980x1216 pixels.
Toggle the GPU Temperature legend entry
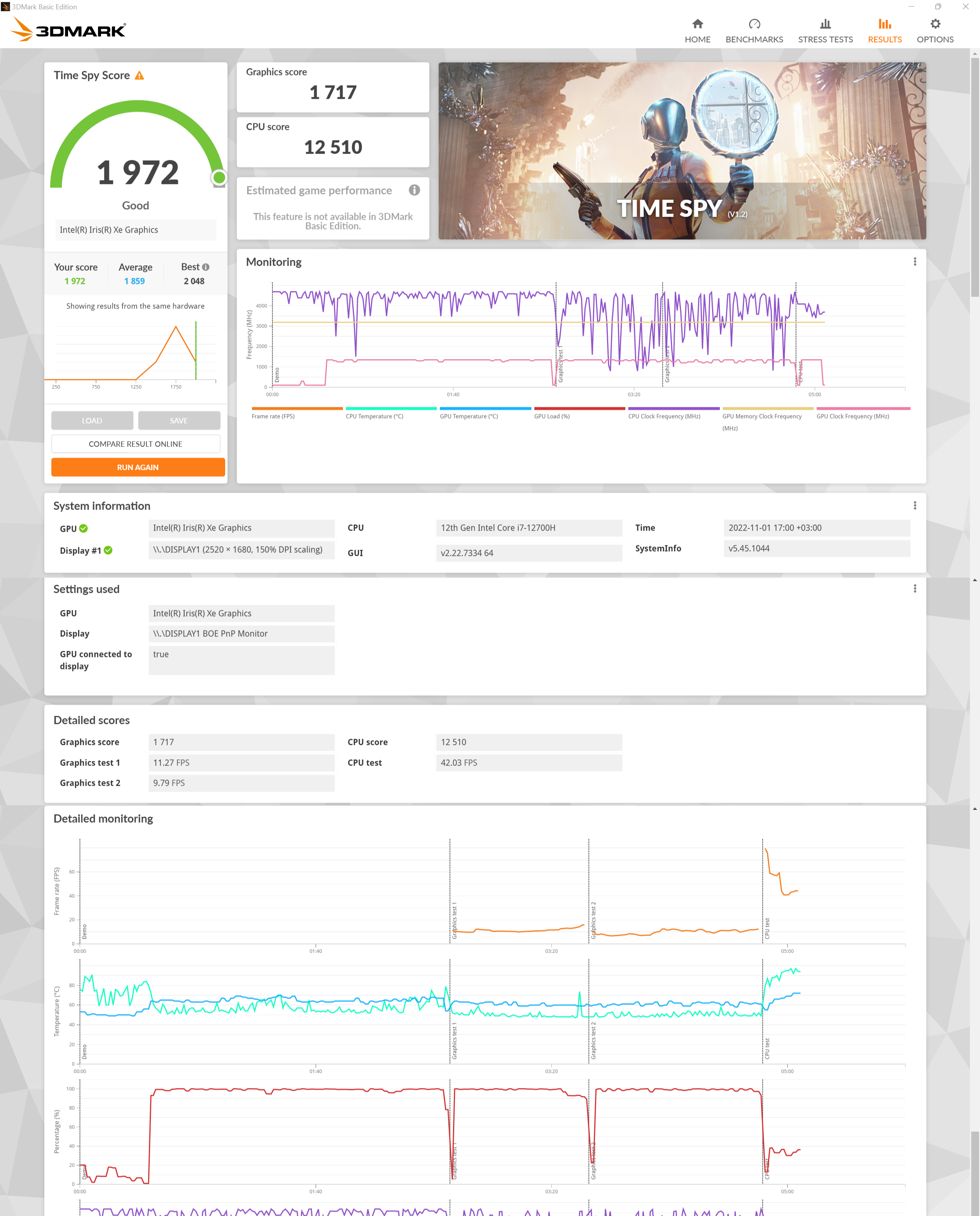(x=485, y=413)
